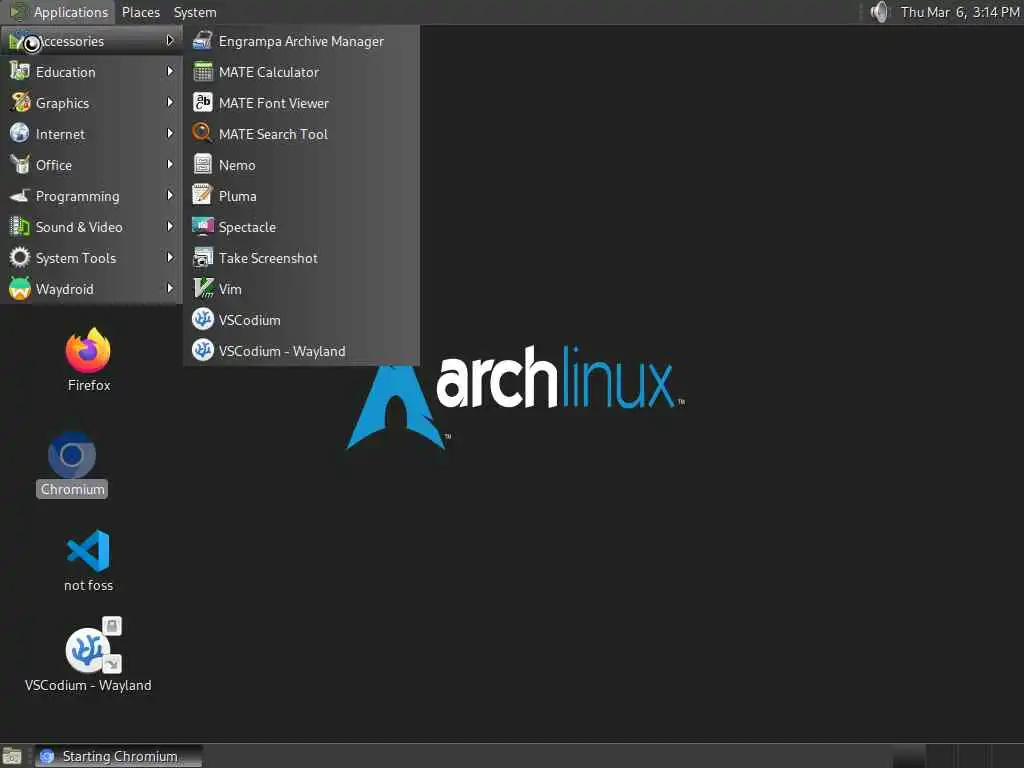Click the 'VSCodium - Wayland' desktop label
The image size is (1024, 768).
click(88, 685)
